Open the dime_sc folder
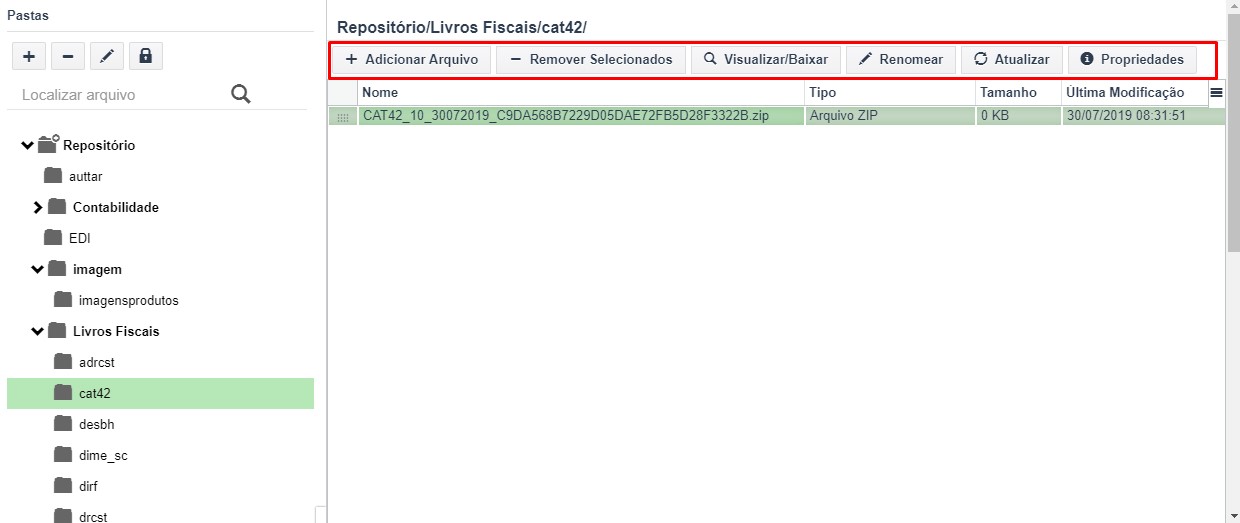This screenshot has height=523, width=1240. 103,456
